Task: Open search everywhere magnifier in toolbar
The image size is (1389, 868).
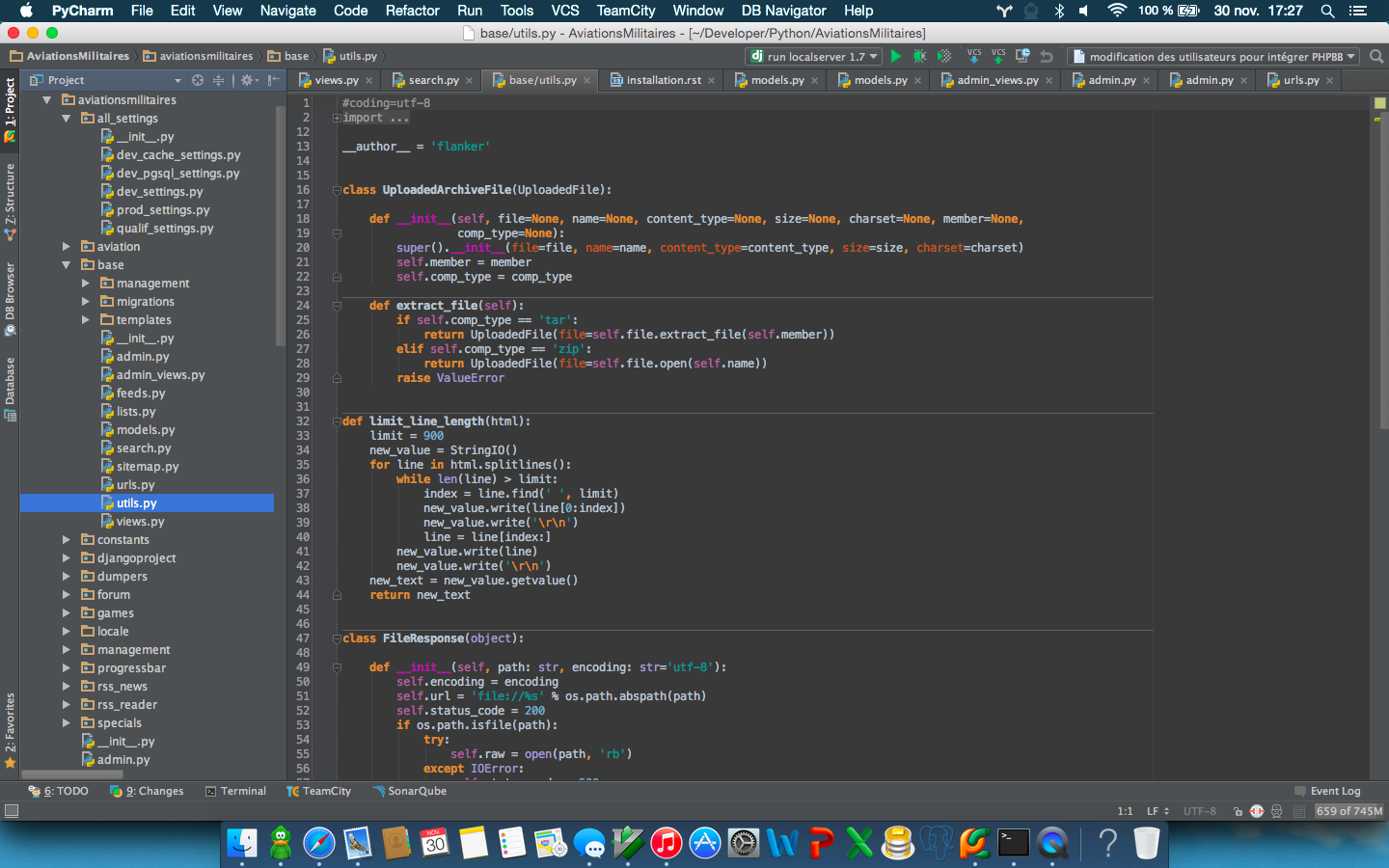Action: click(1376, 57)
